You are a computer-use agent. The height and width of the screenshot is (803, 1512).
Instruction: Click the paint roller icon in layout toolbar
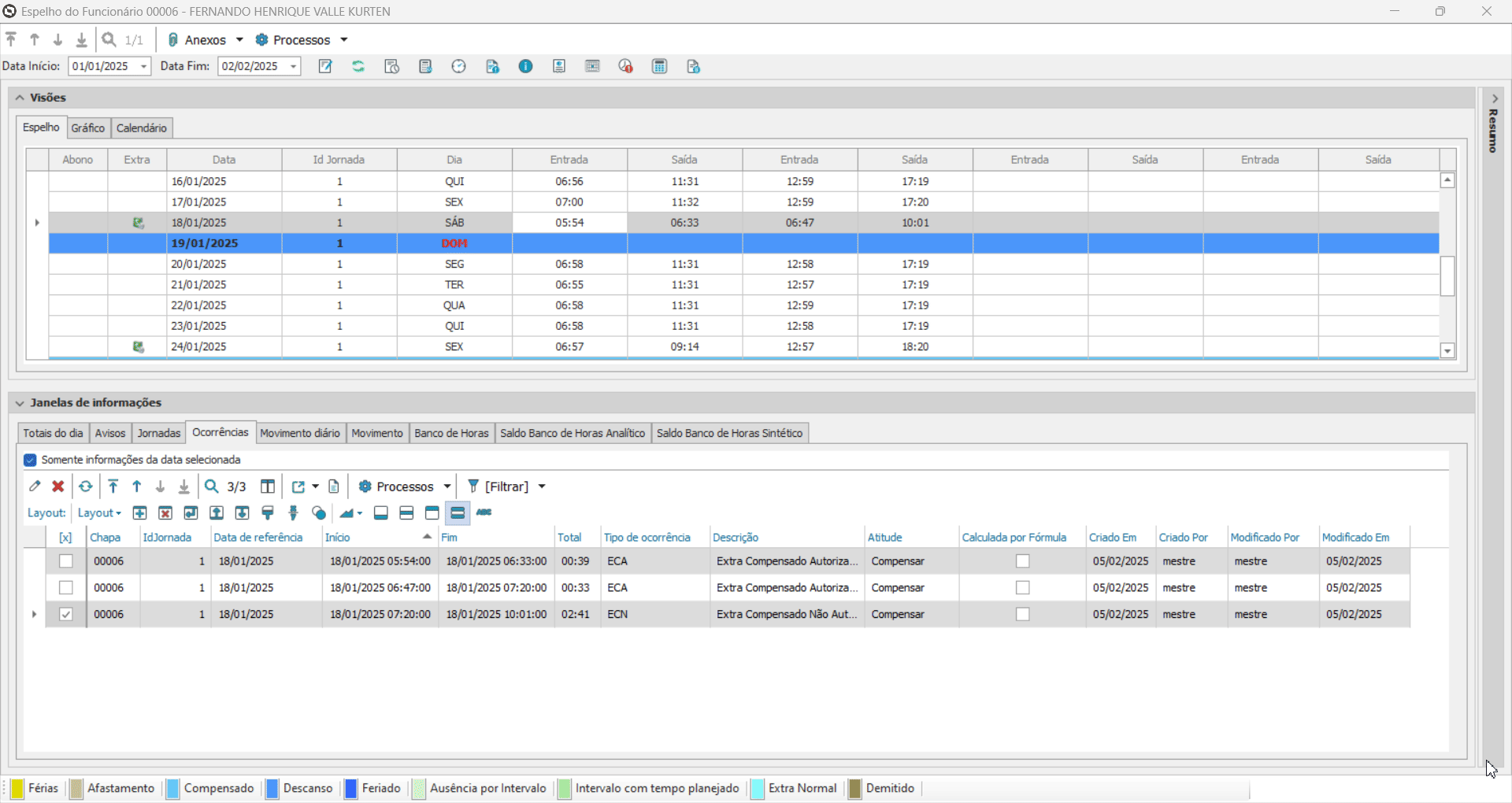click(x=268, y=513)
